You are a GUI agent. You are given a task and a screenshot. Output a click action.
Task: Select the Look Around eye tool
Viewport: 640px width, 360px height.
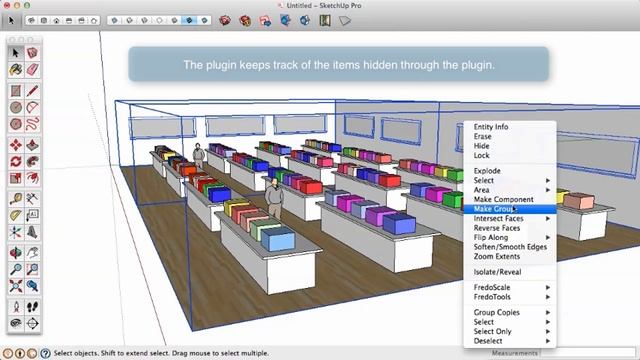(16, 324)
